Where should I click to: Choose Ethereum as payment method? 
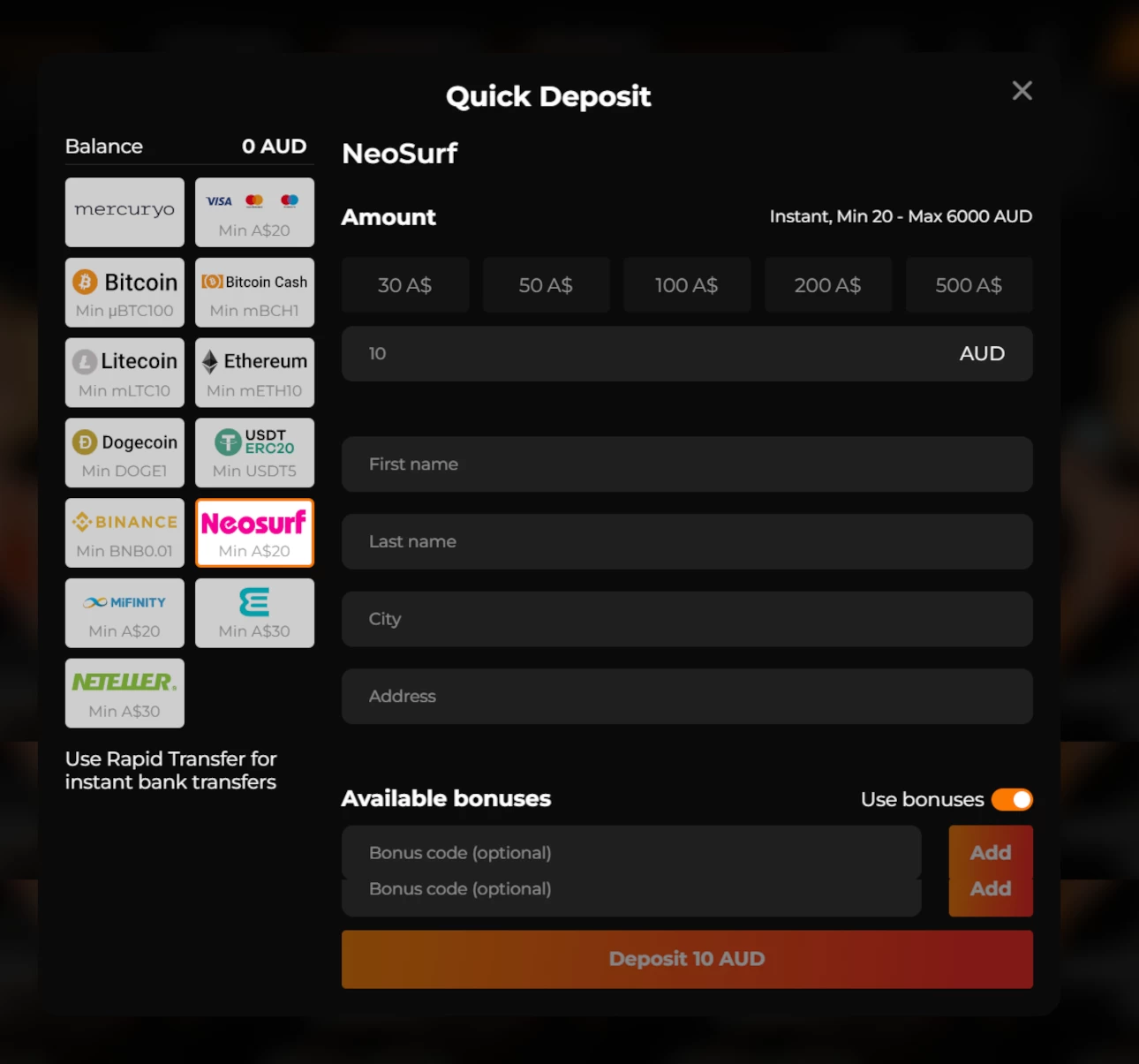254,373
